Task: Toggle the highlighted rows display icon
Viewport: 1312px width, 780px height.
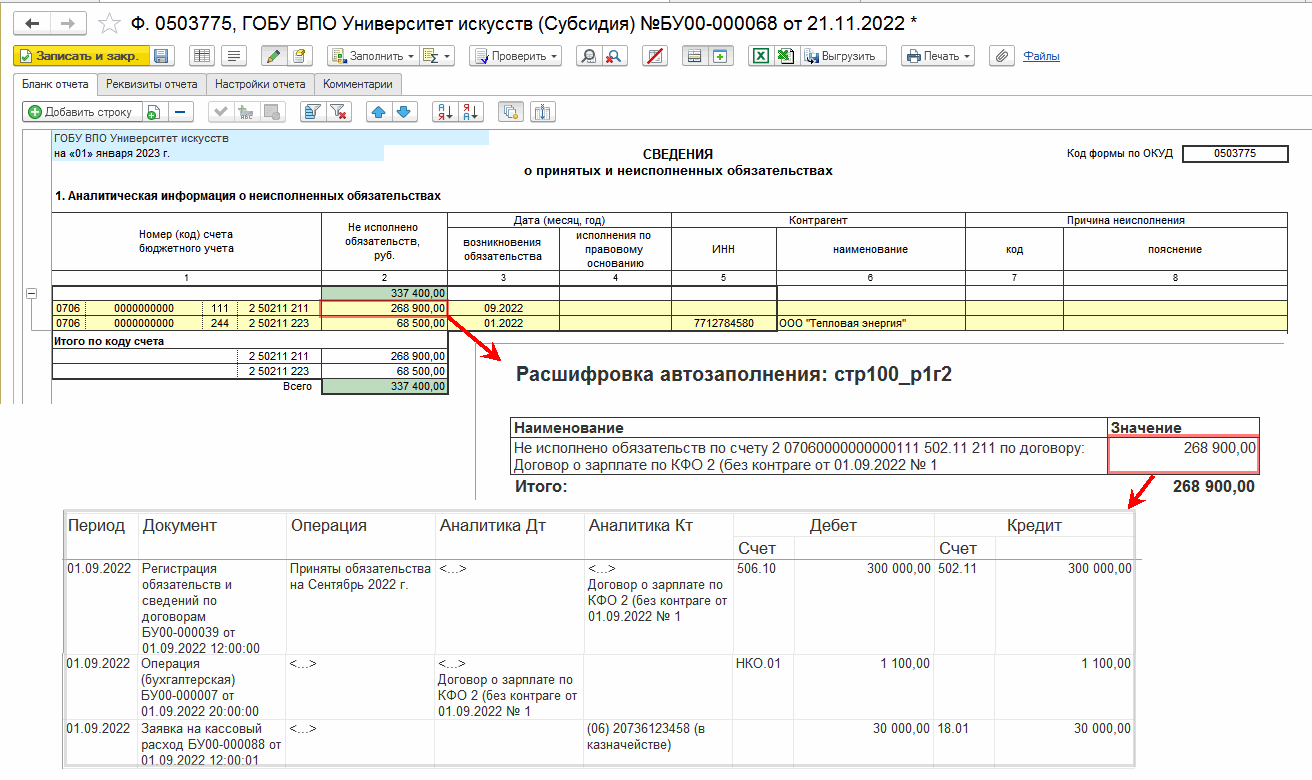Action: (694, 56)
